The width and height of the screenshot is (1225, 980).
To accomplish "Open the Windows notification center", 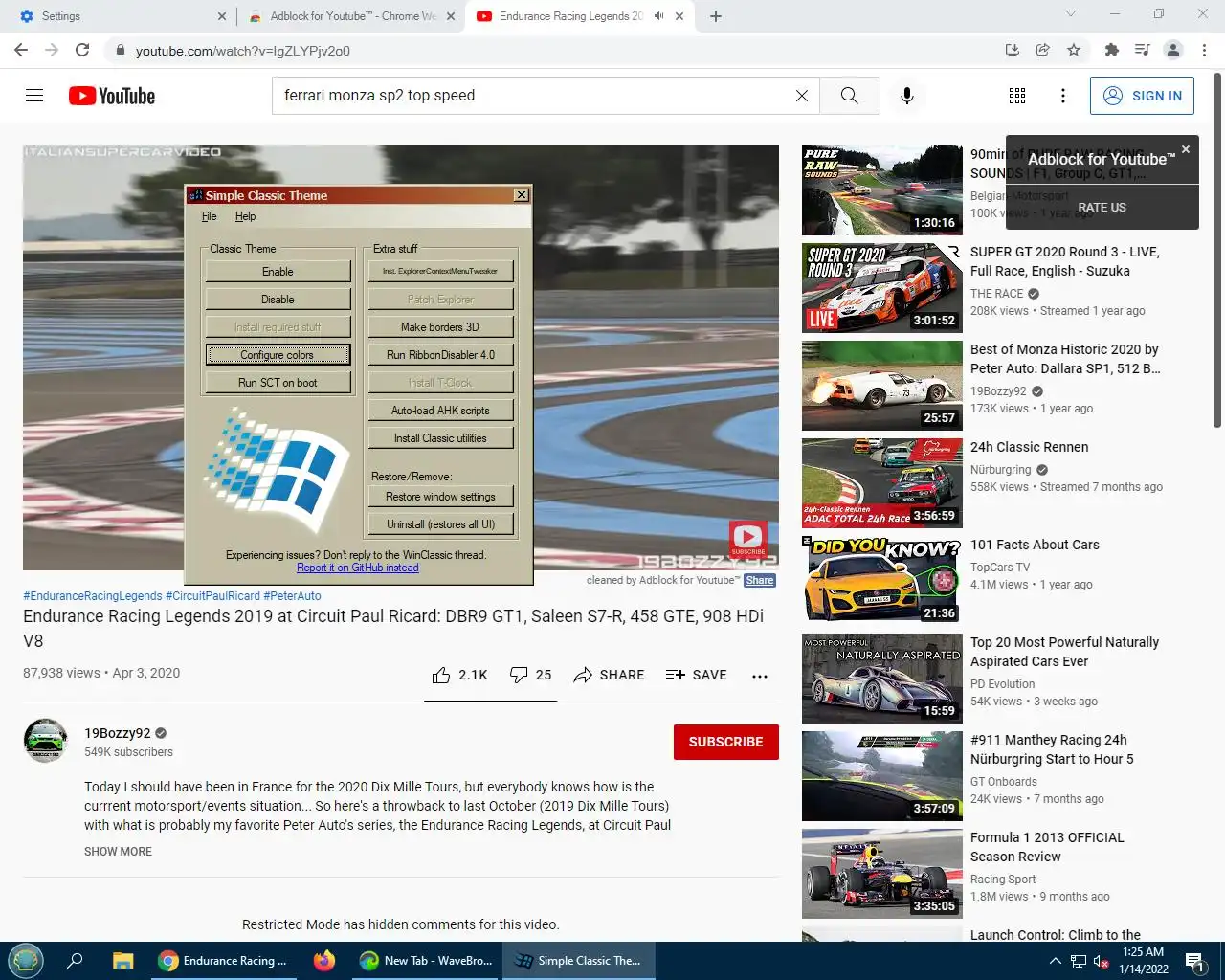I will (1194, 961).
